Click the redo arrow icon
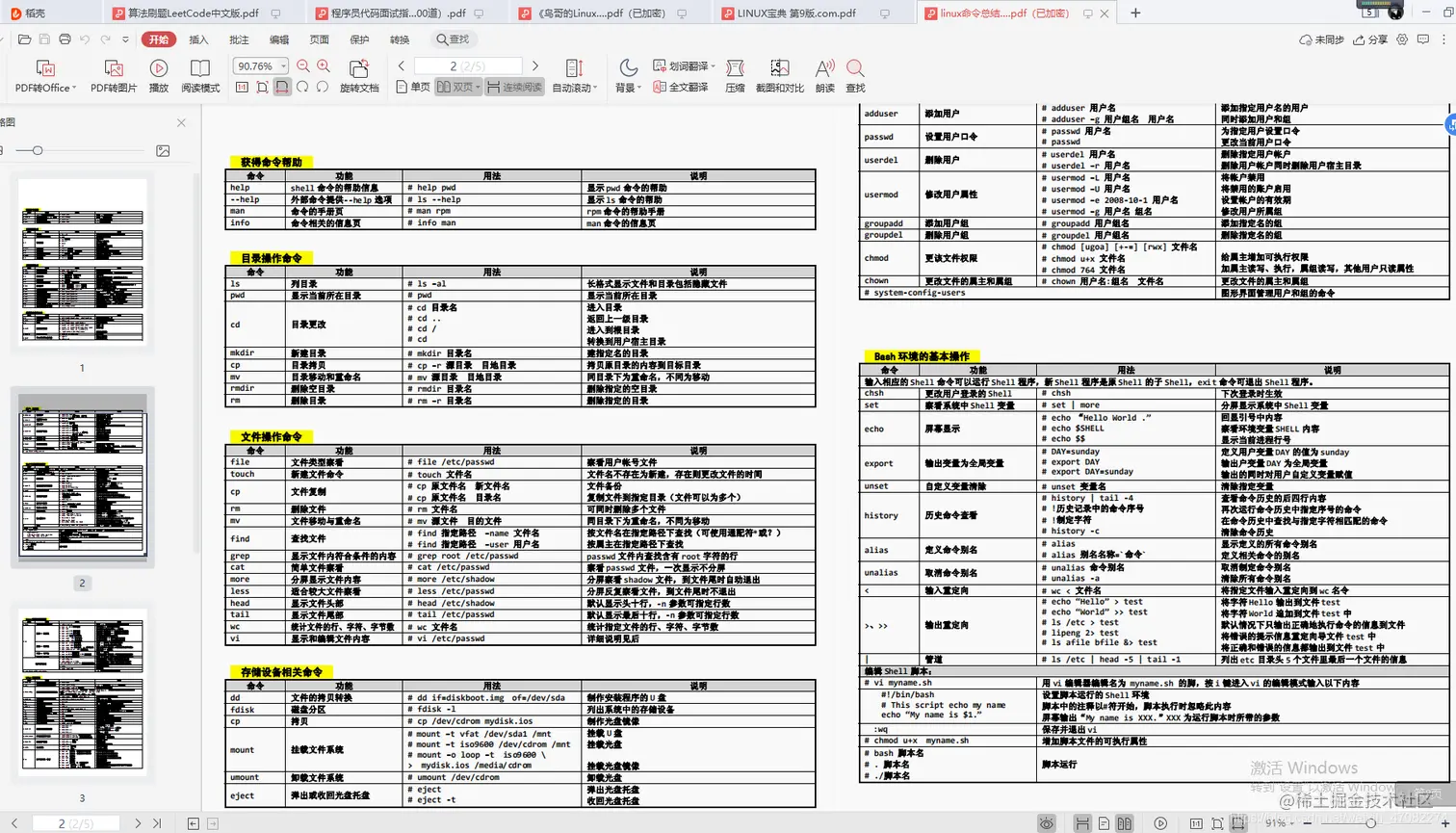 coord(105,39)
